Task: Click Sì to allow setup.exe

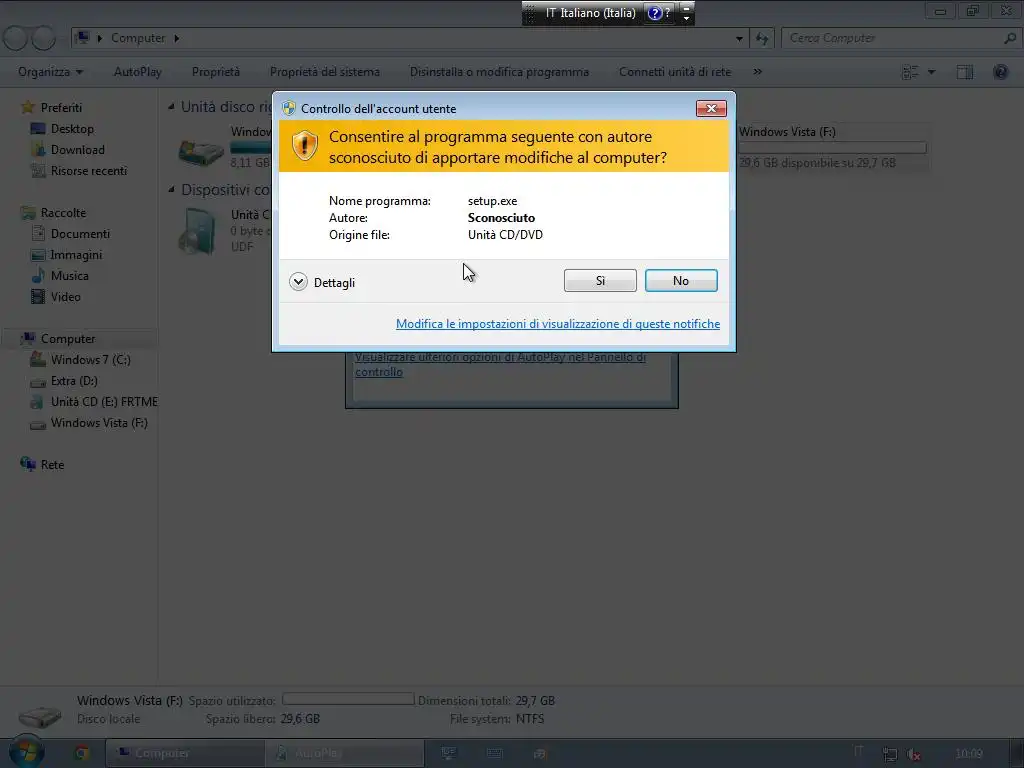Action: point(600,281)
